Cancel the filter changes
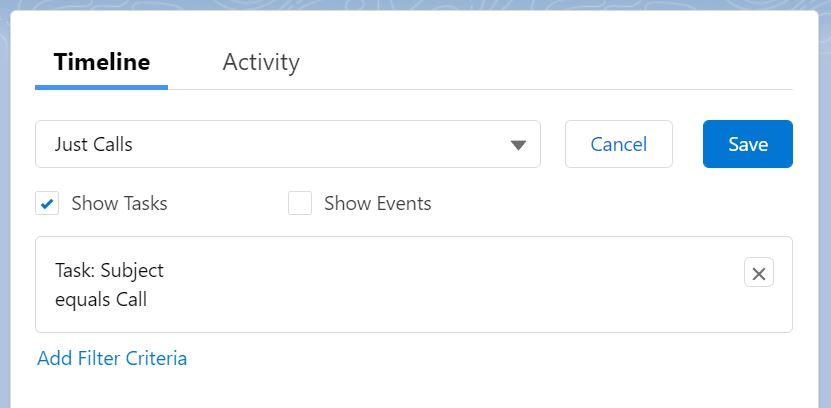 [x=618, y=144]
